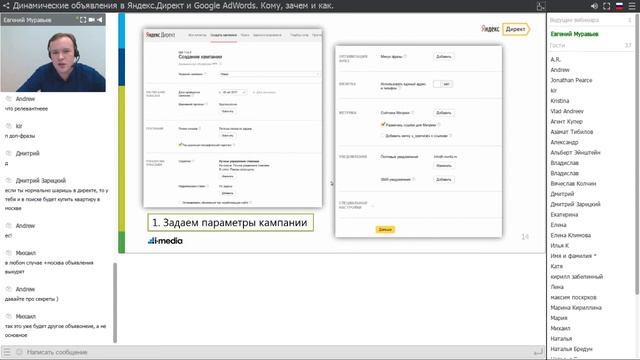Select guest Kristina in the list
640x360 pixels.
560,101
